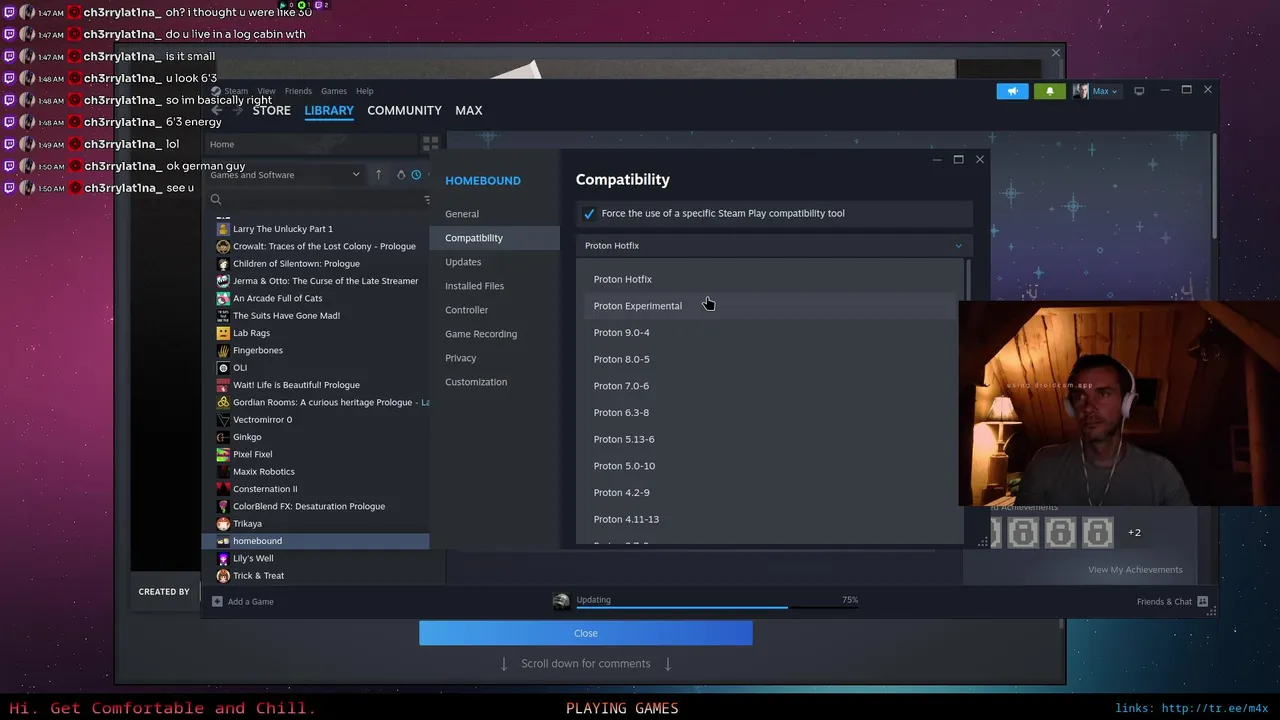Open the Help menu in menu bar
The image size is (1280, 720).
pos(365,91)
